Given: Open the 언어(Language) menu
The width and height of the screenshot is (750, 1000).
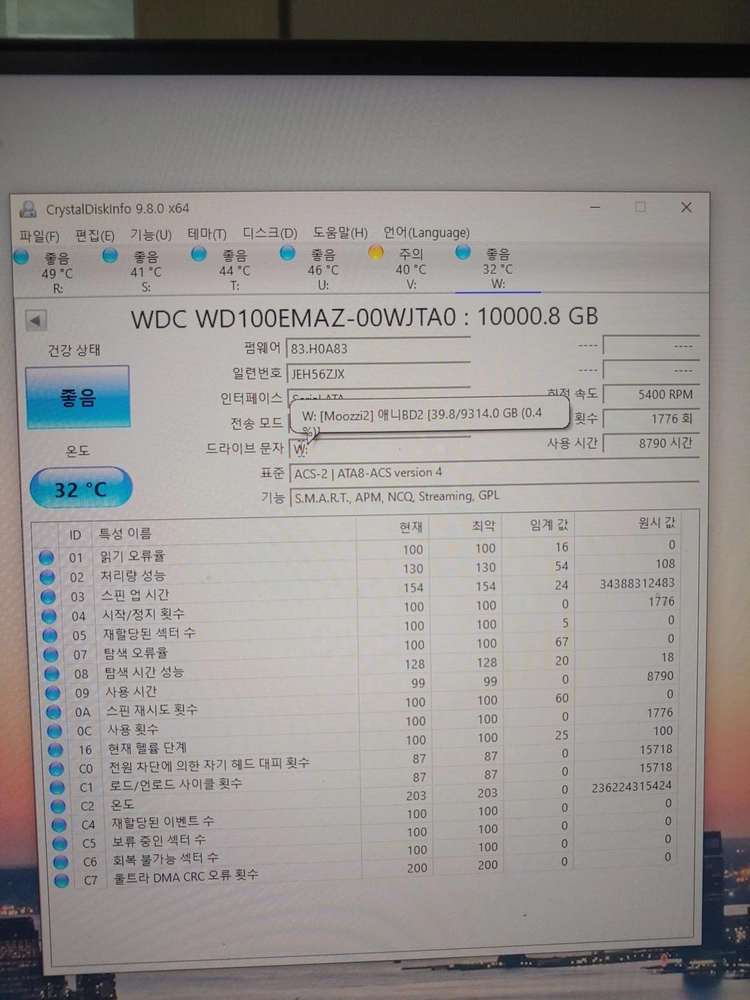Looking at the screenshot, I should 426,232.
